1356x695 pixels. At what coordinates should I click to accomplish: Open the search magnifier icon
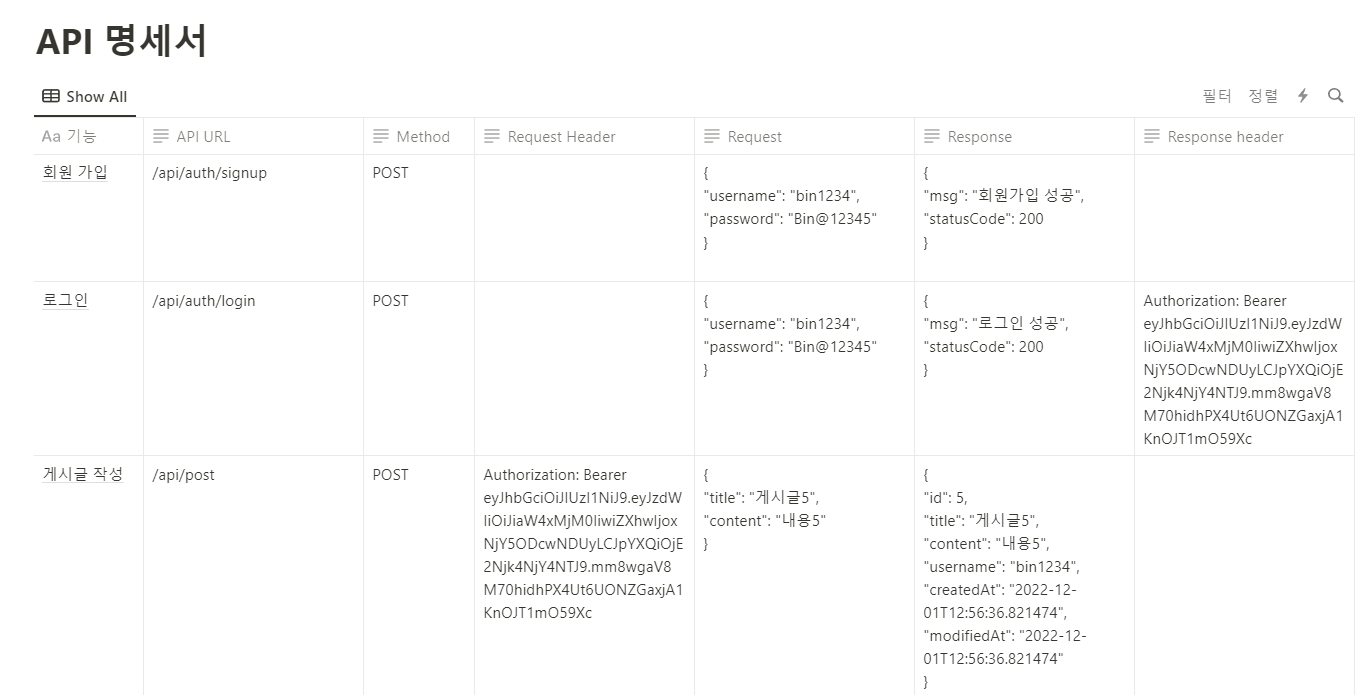[x=1335, y=96]
